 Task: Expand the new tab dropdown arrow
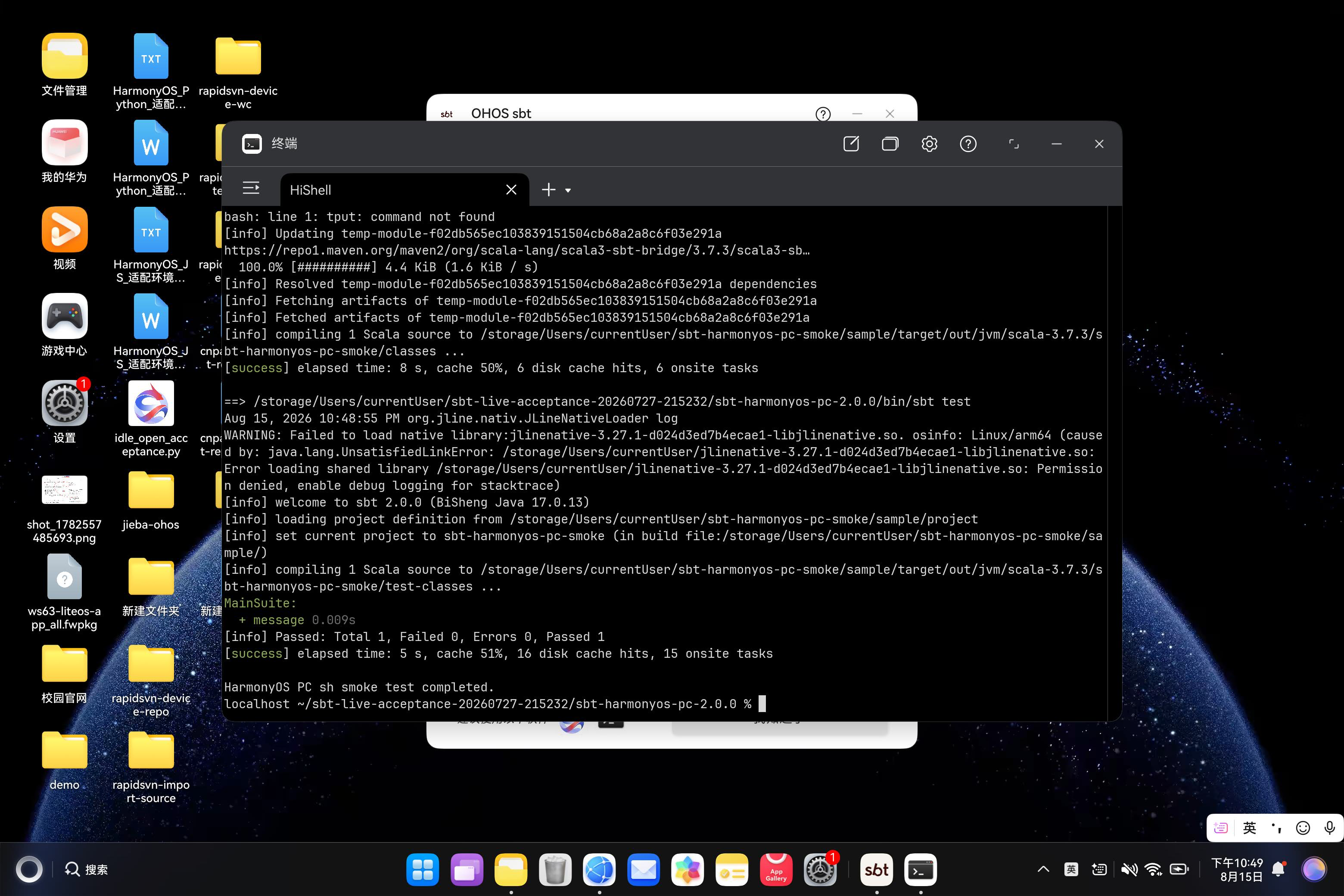click(568, 190)
